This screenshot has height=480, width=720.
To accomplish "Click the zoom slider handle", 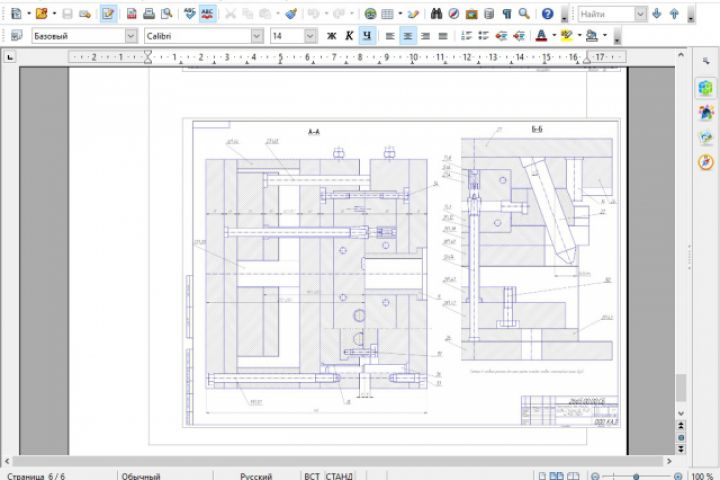I will 636,477.
